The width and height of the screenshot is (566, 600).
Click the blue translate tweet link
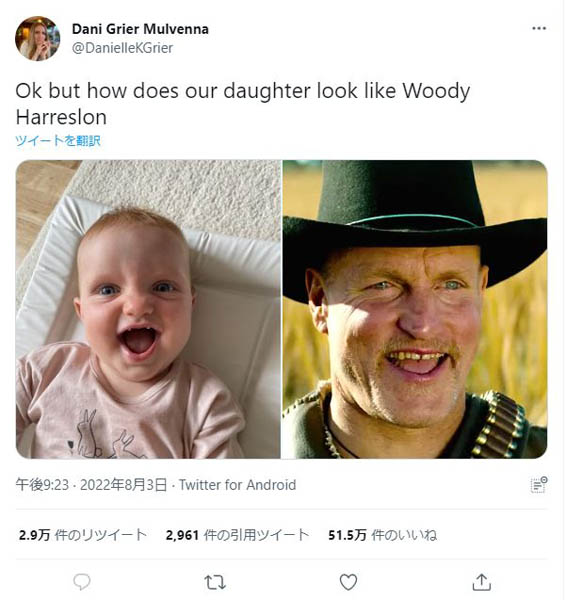pos(58,140)
